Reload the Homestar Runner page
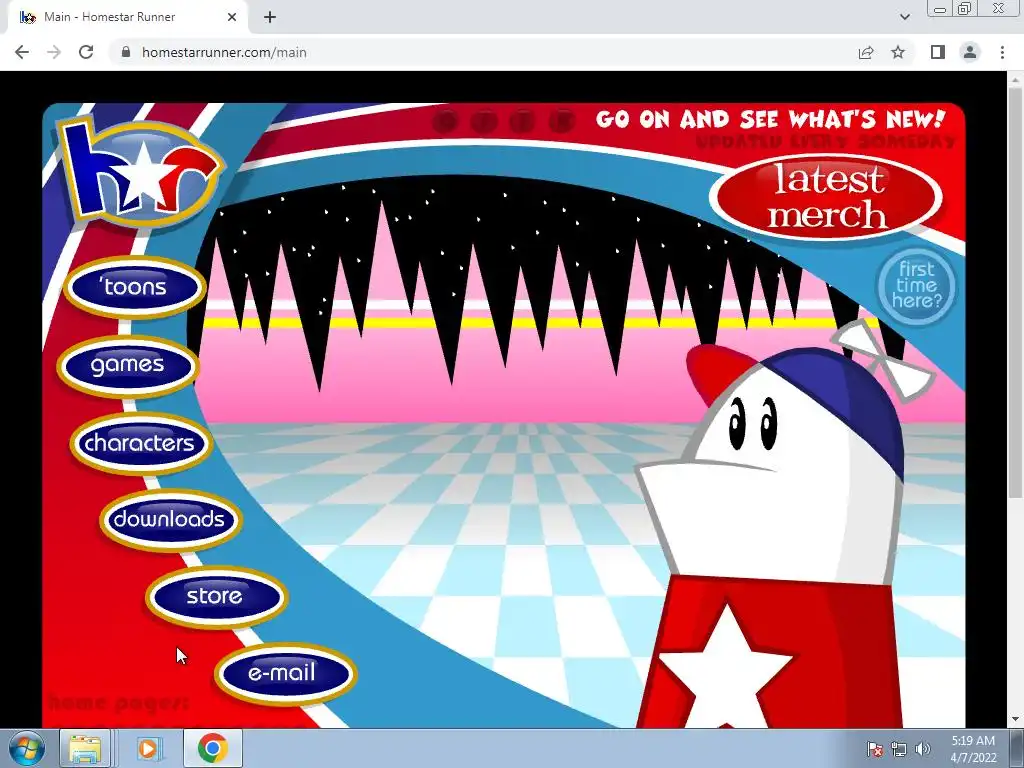This screenshot has height=768, width=1024. coord(86,52)
